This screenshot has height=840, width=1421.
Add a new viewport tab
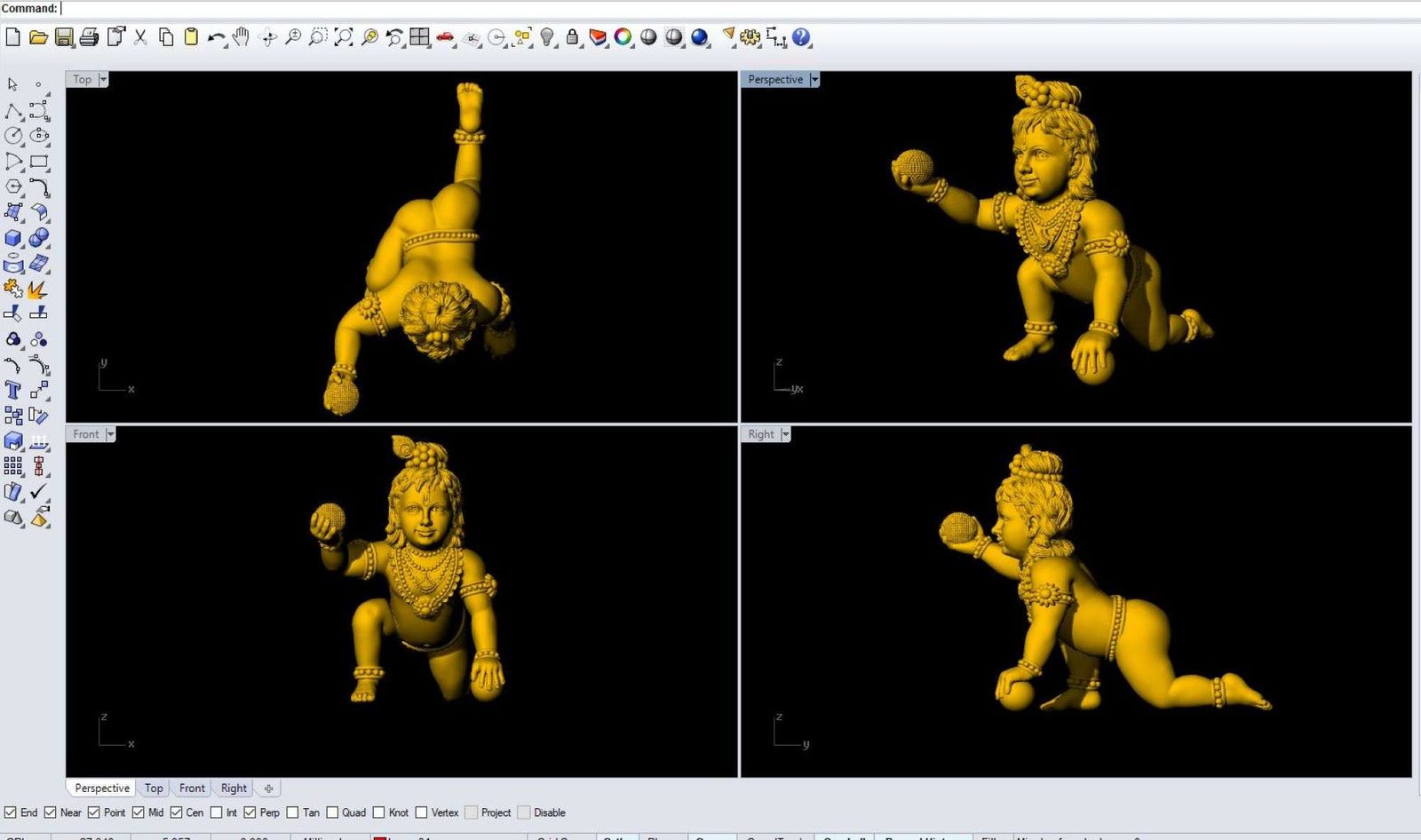click(x=268, y=788)
